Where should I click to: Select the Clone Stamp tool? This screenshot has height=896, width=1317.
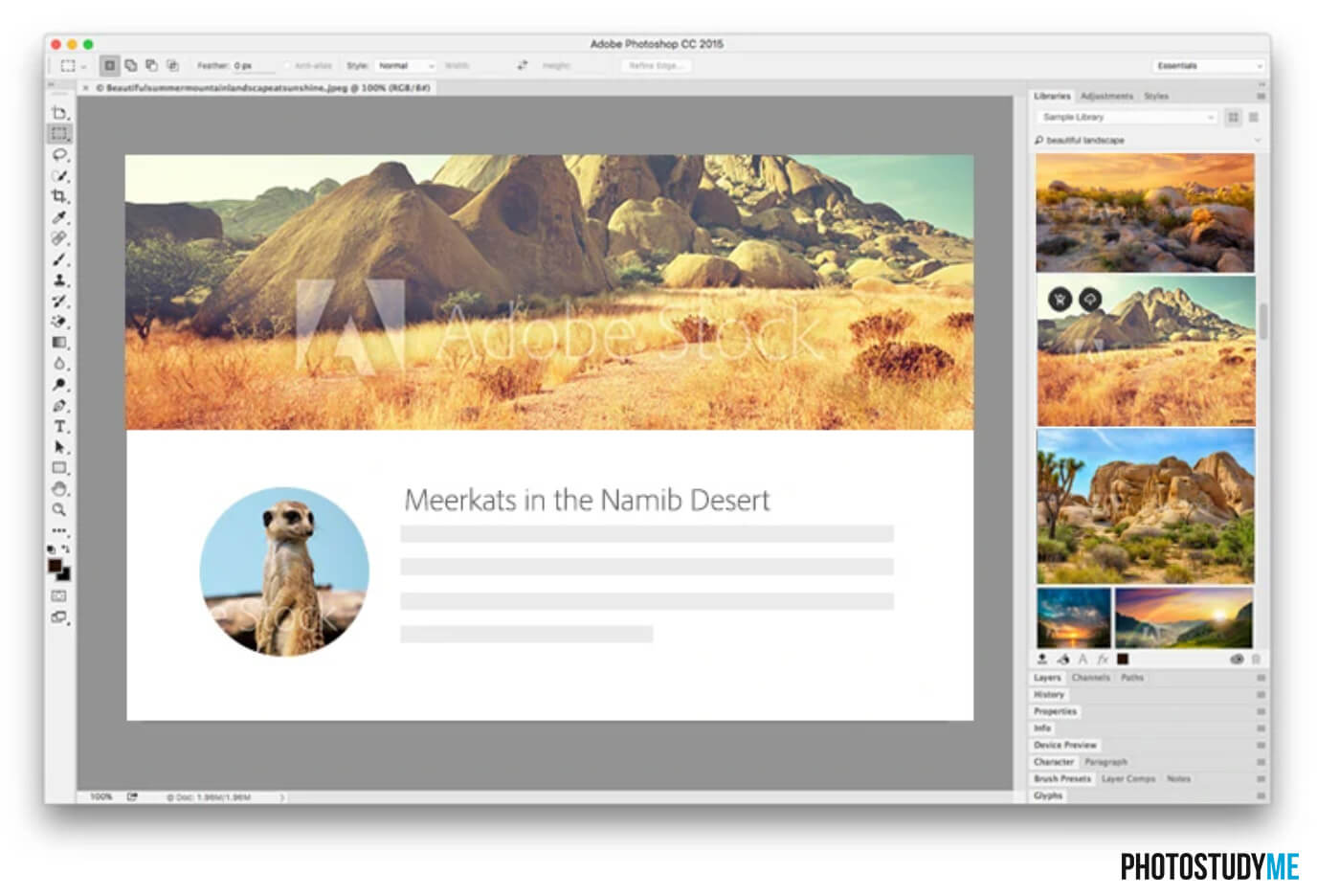tap(59, 280)
